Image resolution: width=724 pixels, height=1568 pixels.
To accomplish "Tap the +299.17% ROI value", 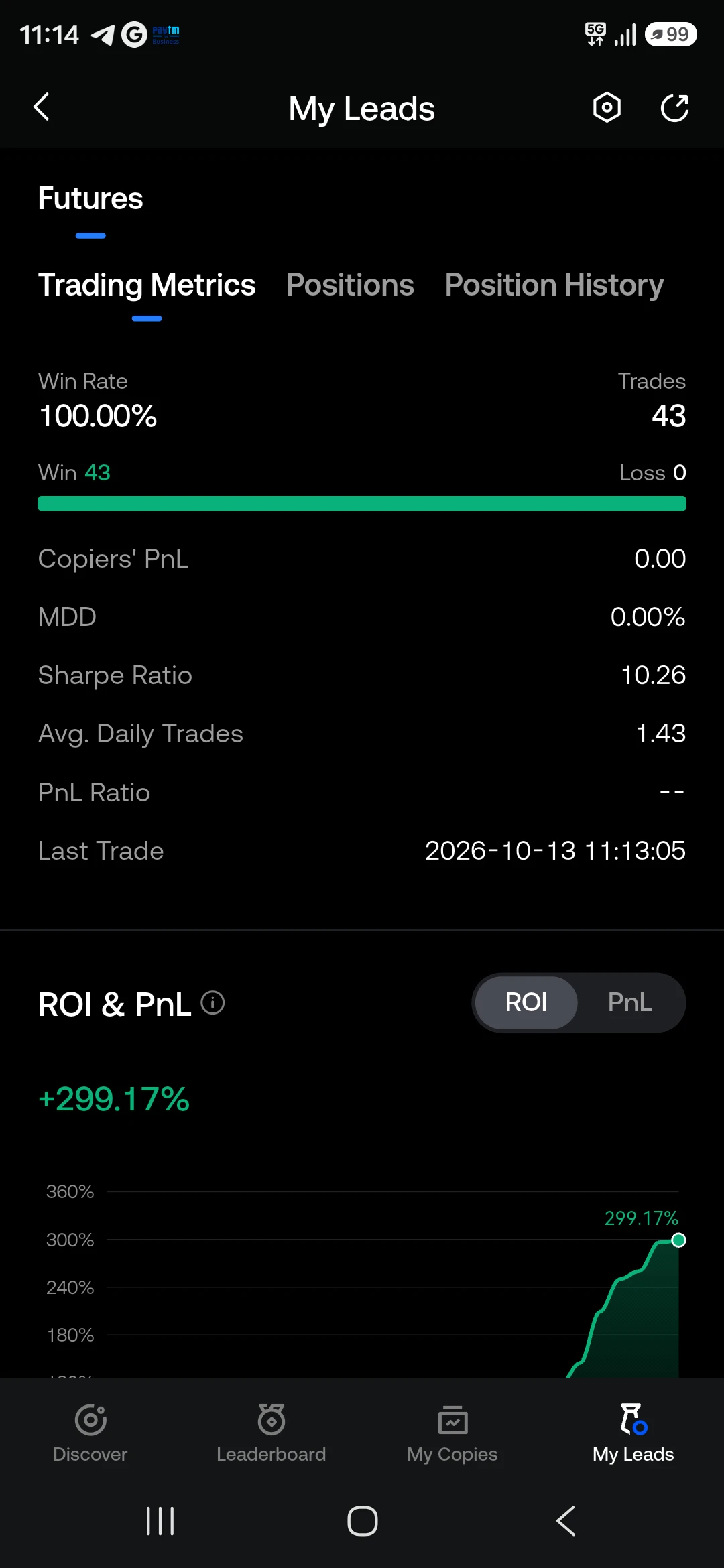I will [x=114, y=1099].
